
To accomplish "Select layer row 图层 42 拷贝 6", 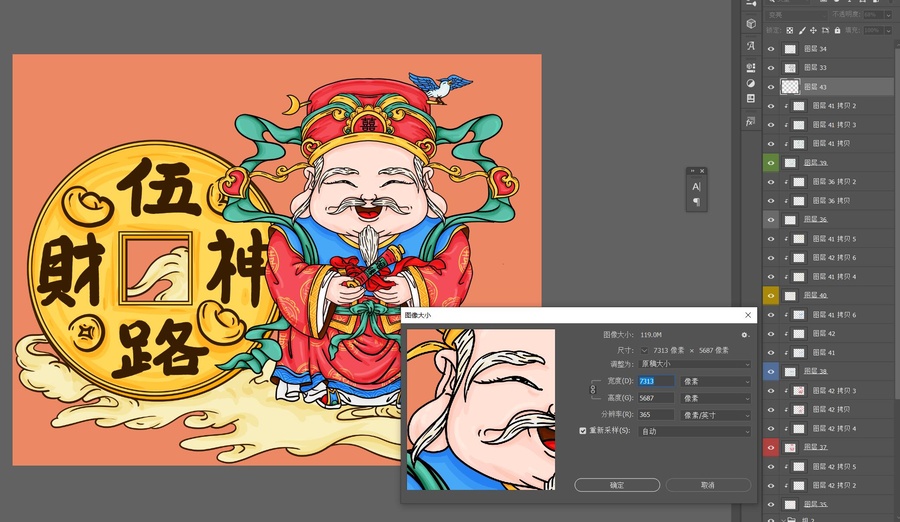I will [x=828, y=258].
